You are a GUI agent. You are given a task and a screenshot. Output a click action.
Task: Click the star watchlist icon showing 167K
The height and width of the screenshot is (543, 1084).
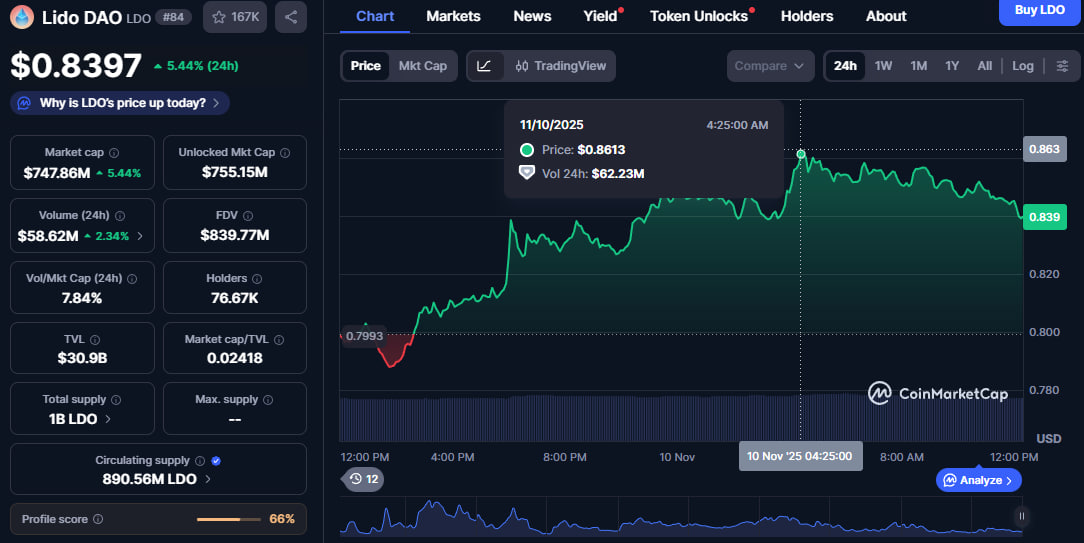tap(233, 17)
